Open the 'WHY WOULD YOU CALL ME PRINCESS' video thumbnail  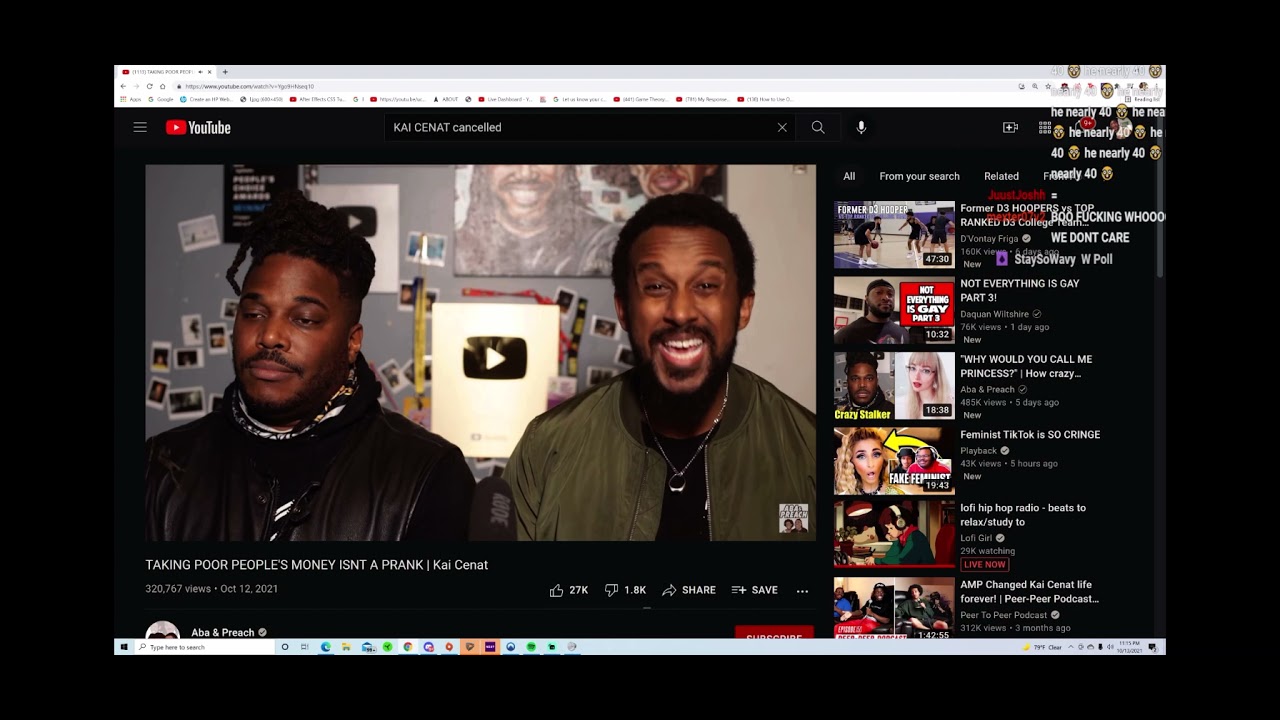pyautogui.click(x=894, y=386)
